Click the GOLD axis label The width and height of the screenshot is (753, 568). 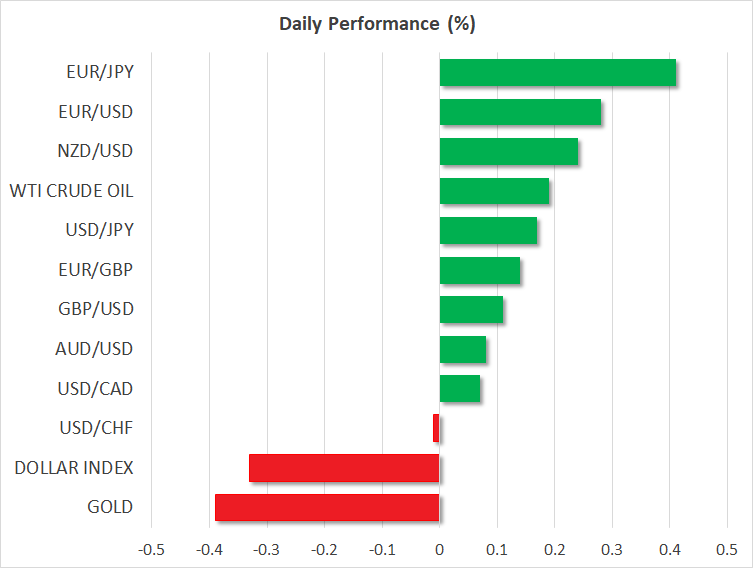110,507
